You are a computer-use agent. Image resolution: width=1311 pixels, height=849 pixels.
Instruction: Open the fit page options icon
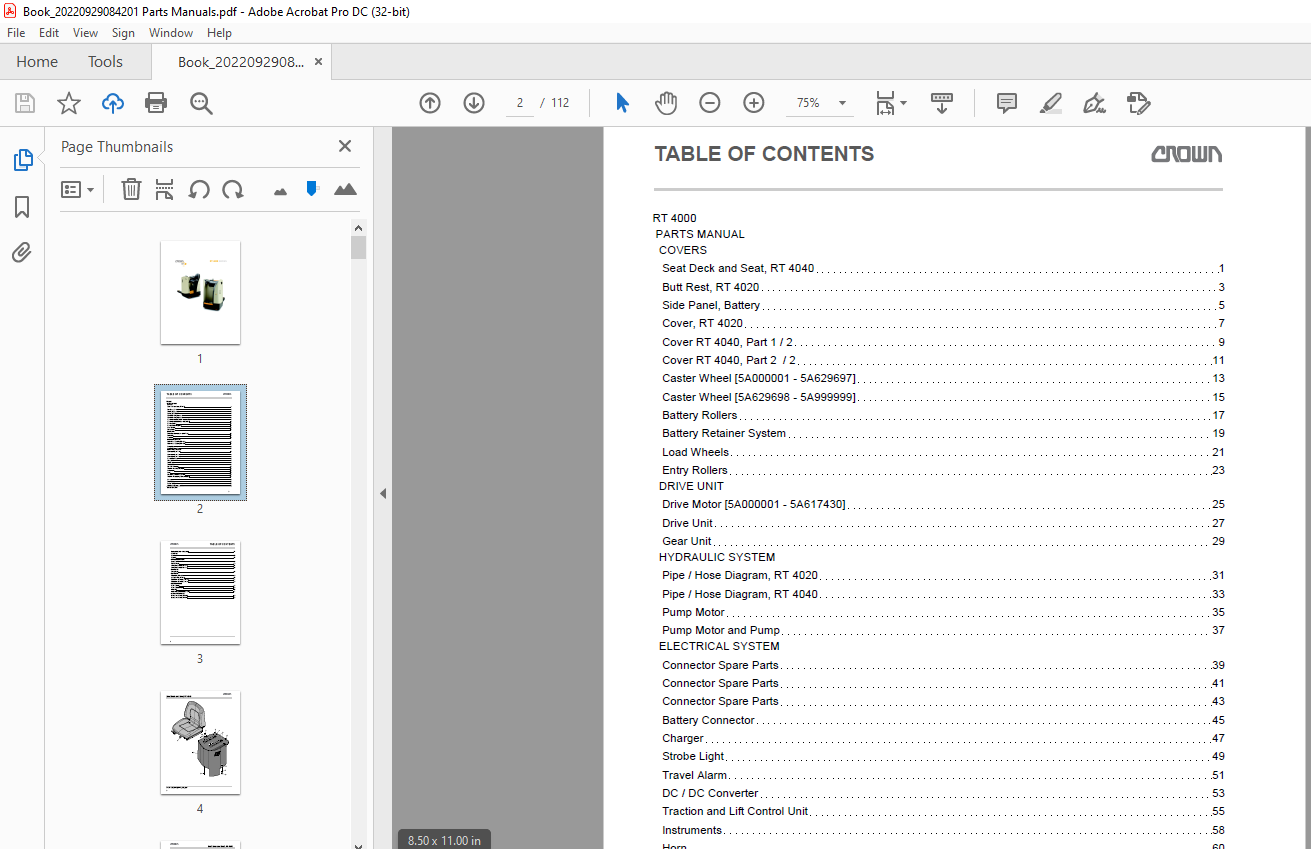(890, 103)
